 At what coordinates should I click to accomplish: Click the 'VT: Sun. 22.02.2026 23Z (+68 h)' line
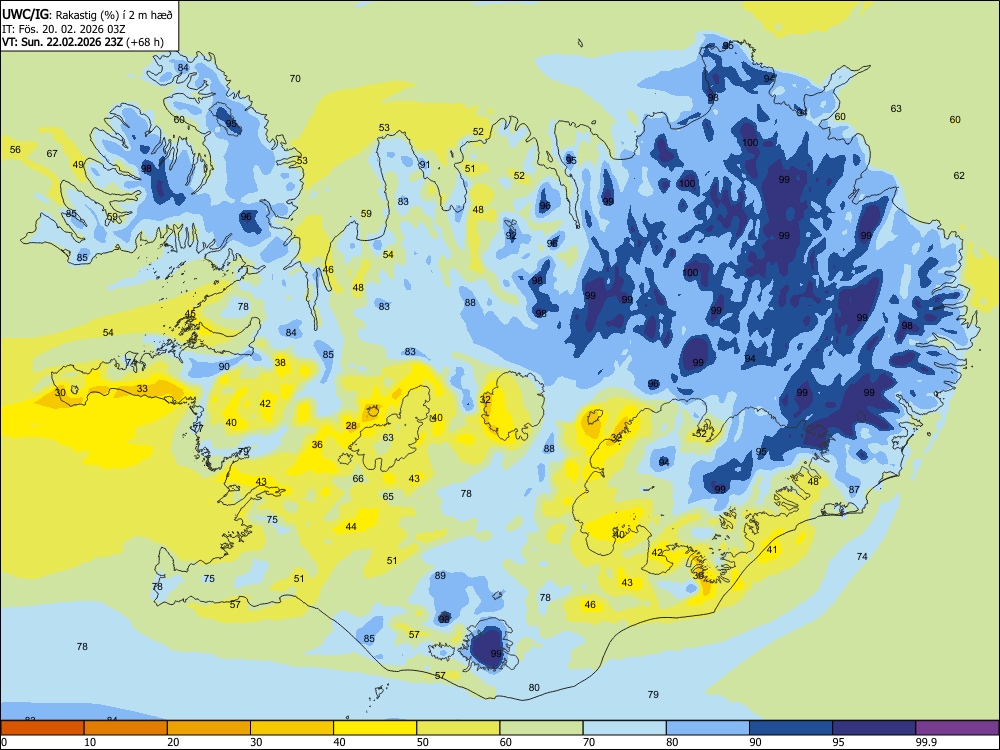pos(83,42)
